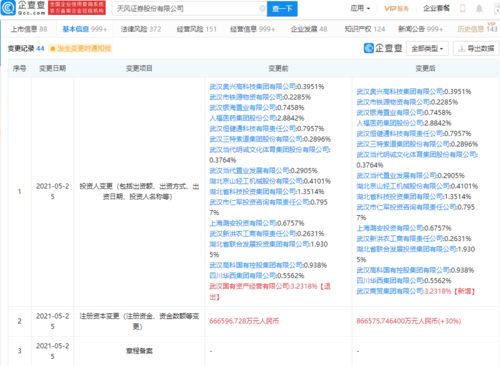Switch to the 知识产权 124 tab
This screenshot has height=366, width=500.
click(365, 29)
